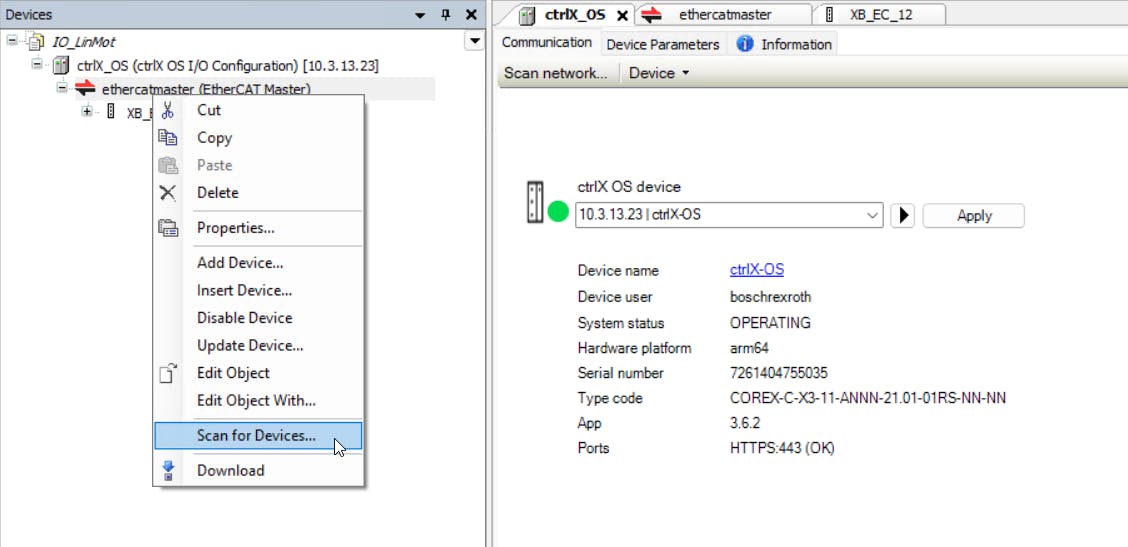This screenshot has height=547, width=1128.
Task: Click the Delete X icon
Action: [x=168, y=193]
